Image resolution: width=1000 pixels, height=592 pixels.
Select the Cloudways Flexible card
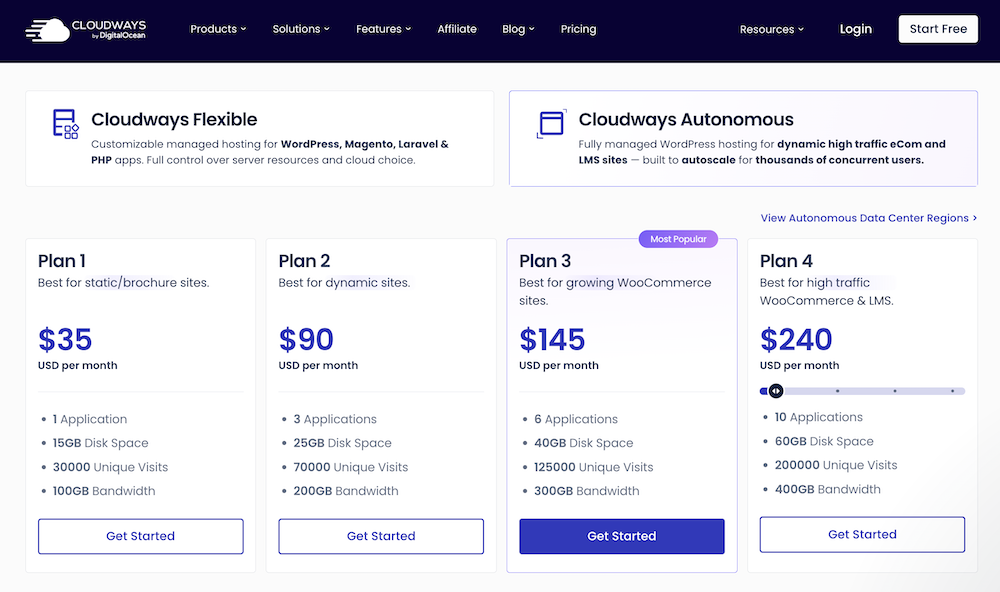click(260, 138)
